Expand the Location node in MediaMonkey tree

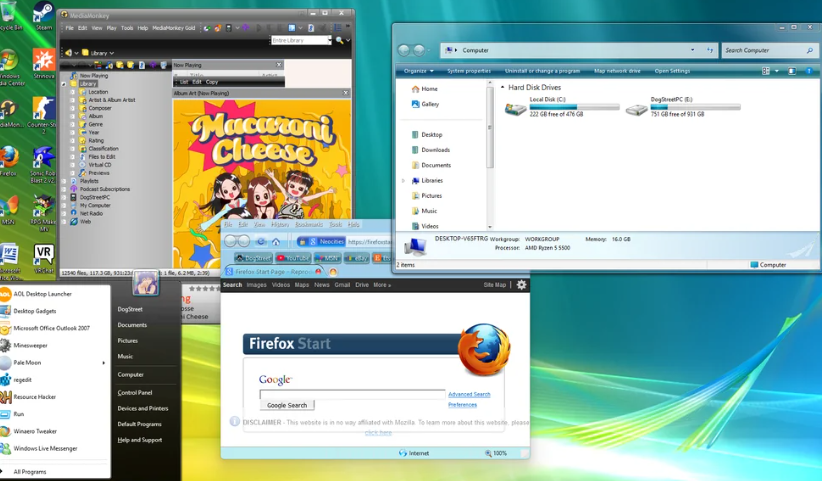pyautogui.click(x=72, y=92)
